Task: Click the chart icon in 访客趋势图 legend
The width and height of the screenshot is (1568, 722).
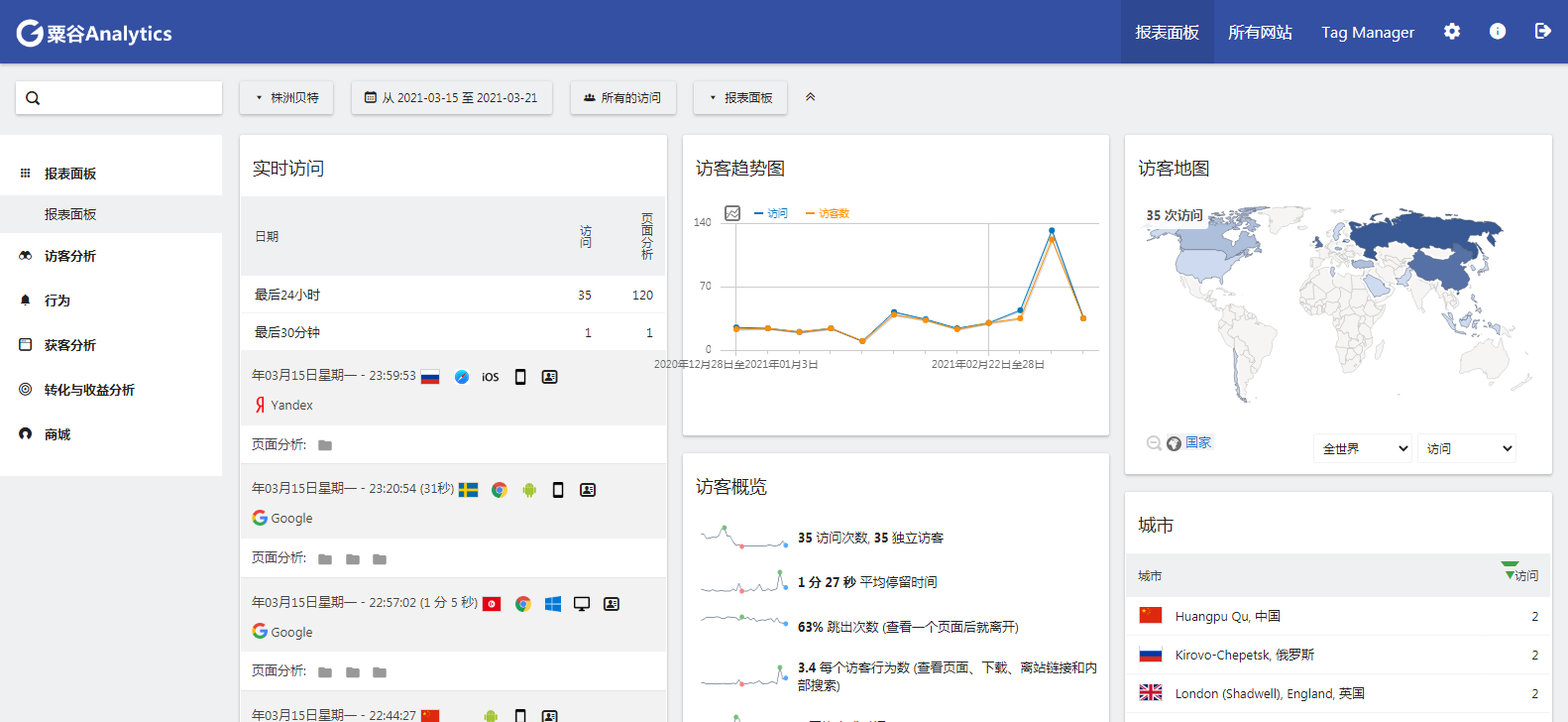Action: [x=732, y=213]
